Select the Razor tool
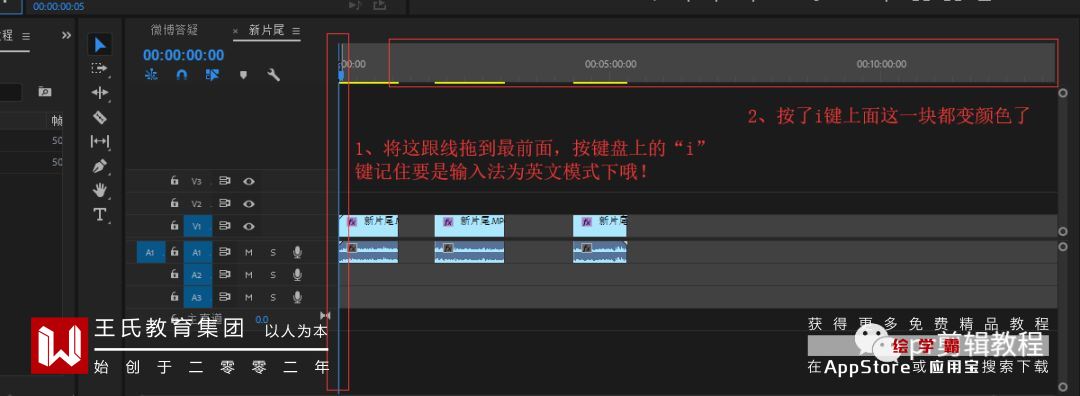Image resolution: width=1080 pixels, height=396 pixels. click(100, 117)
